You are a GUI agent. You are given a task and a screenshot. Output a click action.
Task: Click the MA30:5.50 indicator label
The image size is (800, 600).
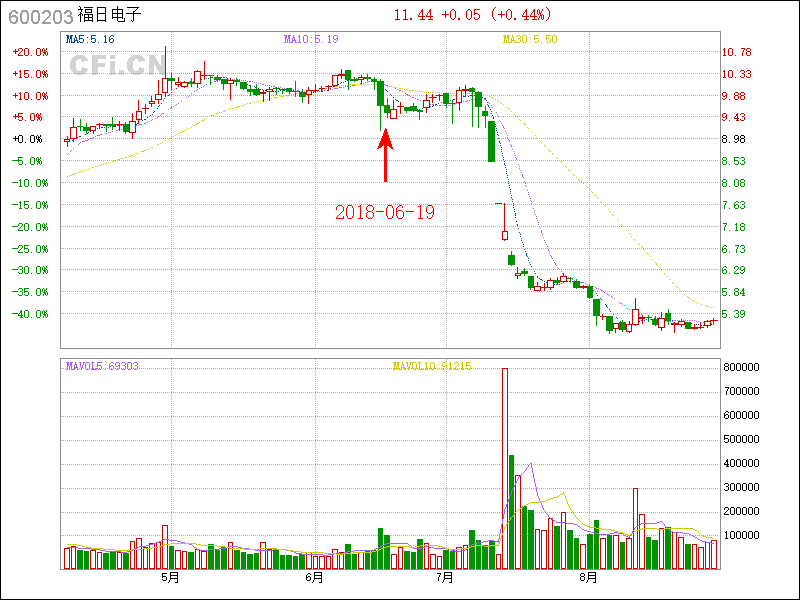click(530, 39)
